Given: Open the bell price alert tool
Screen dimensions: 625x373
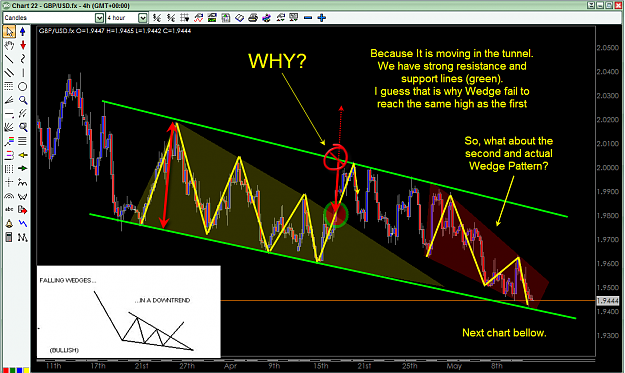Looking at the screenshot, I should point(9,224).
